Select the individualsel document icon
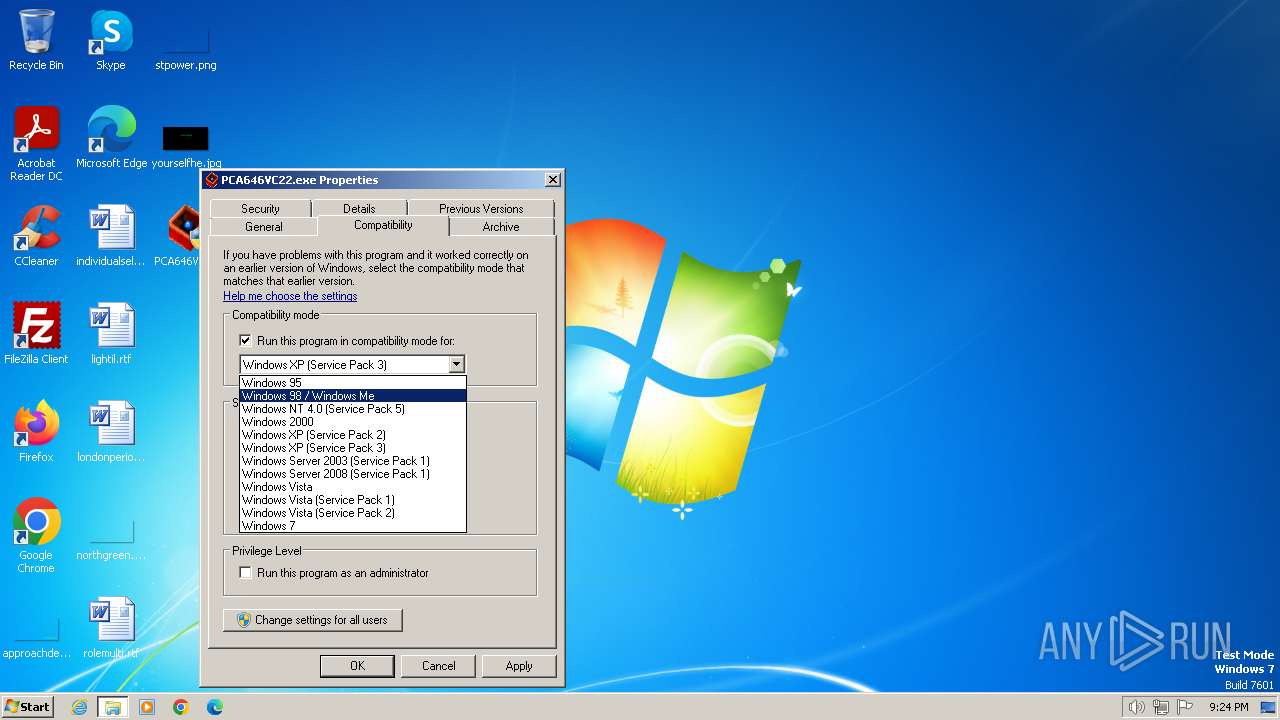 [111, 235]
